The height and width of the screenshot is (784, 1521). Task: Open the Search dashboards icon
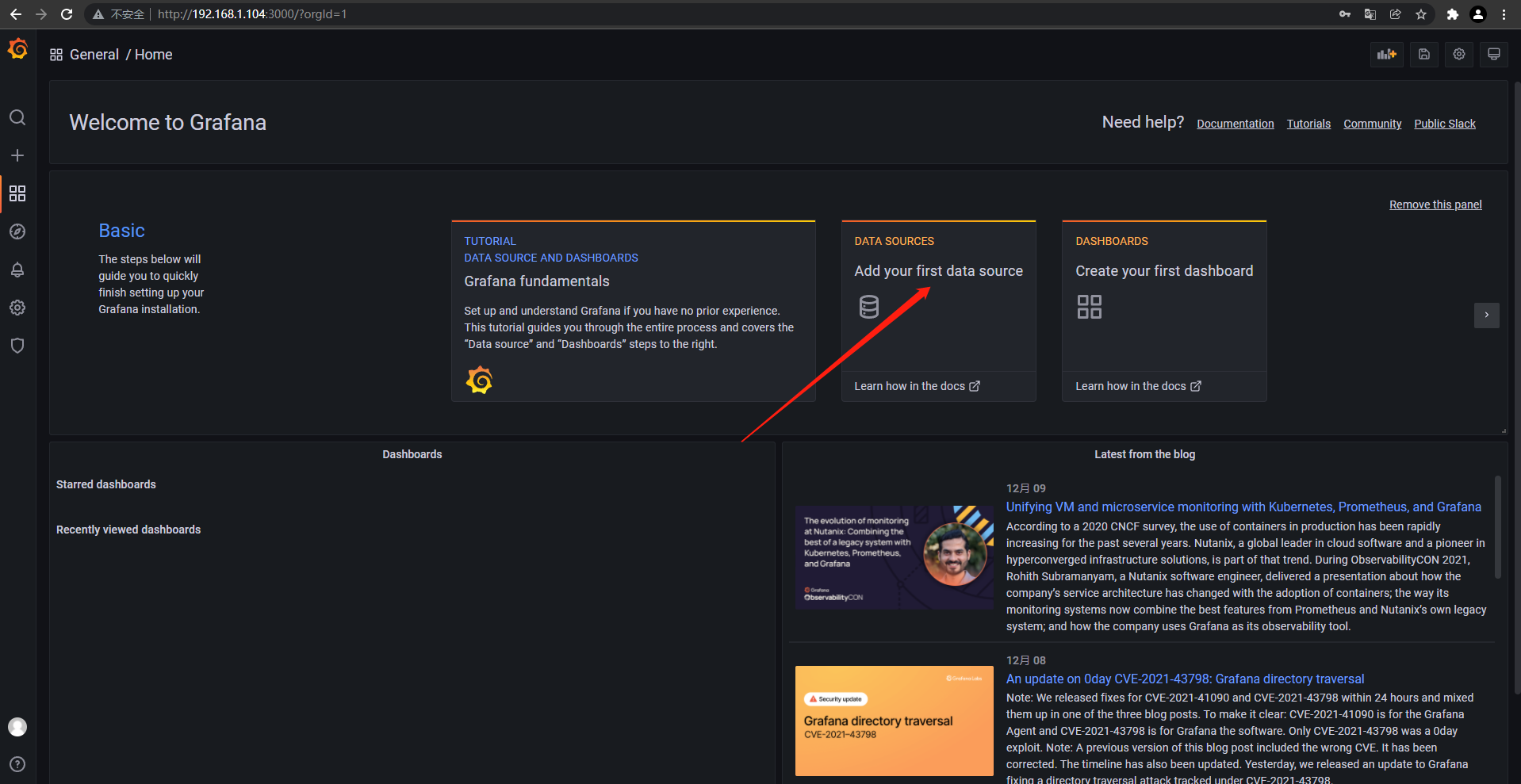click(x=17, y=117)
